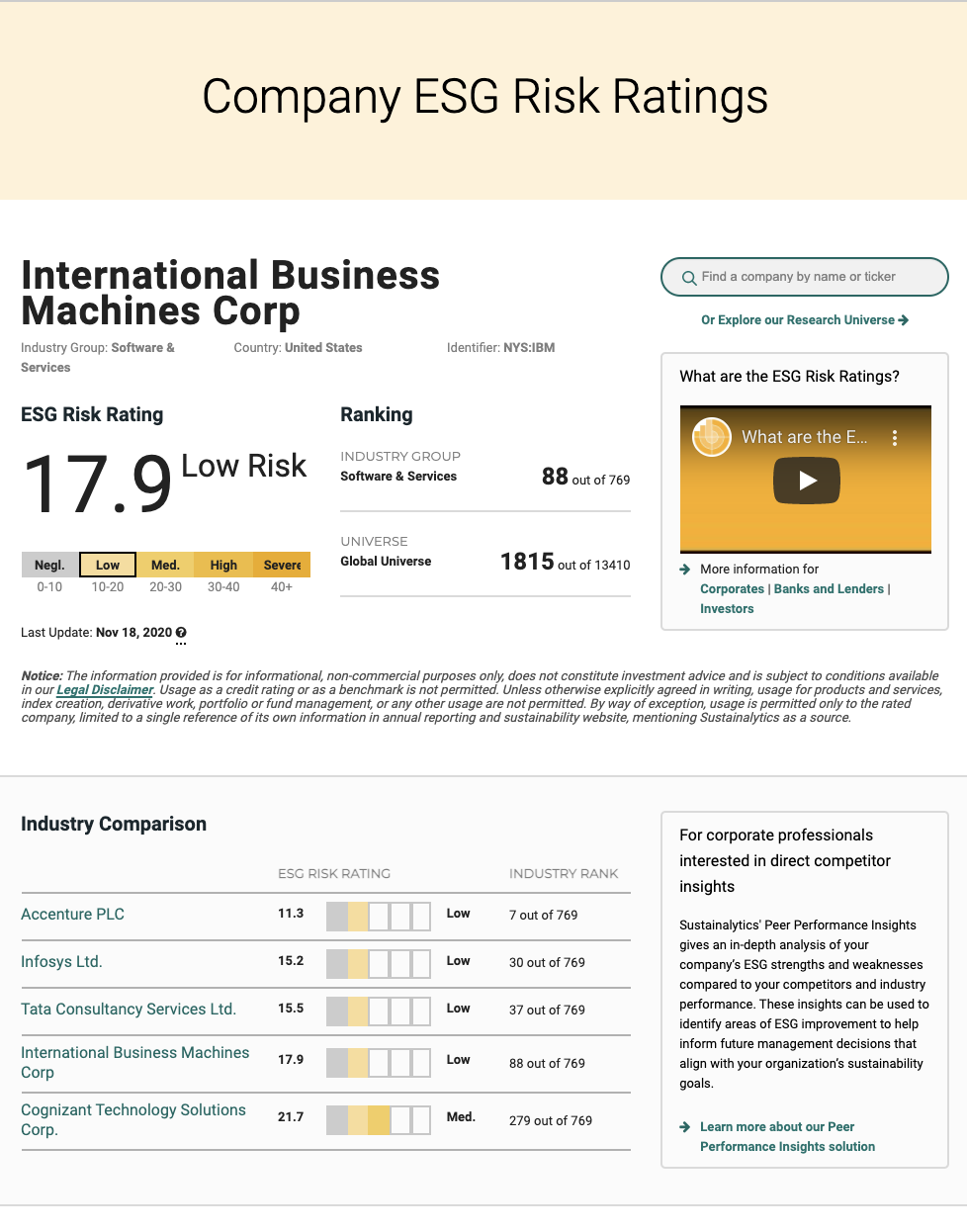967x1232 pixels.
Task: Click the arrow icon beside More information for
Action: tap(685, 570)
